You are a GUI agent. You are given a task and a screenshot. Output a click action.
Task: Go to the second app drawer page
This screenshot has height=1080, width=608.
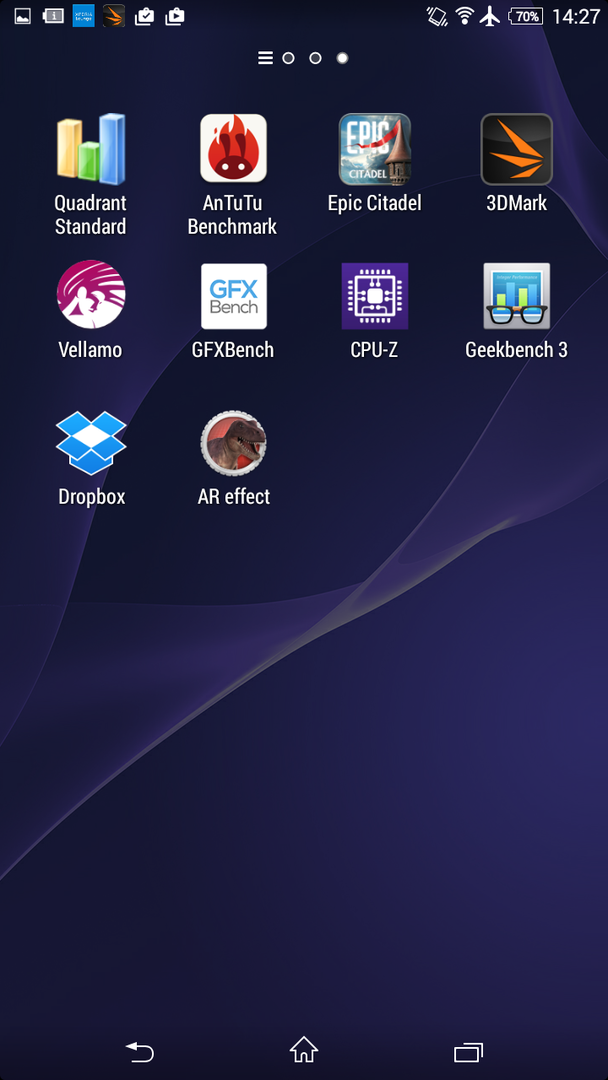click(x=315, y=59)
